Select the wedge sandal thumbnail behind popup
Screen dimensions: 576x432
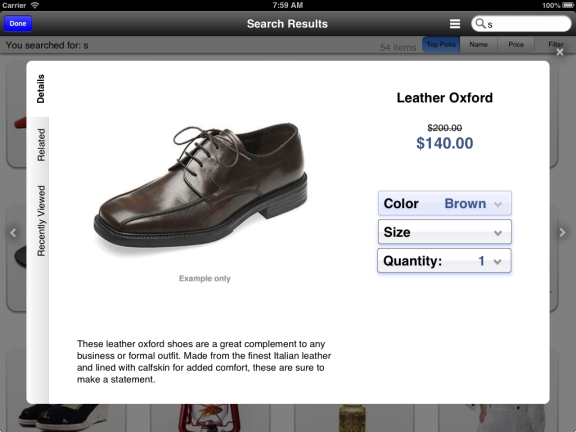tap(63, 418)
